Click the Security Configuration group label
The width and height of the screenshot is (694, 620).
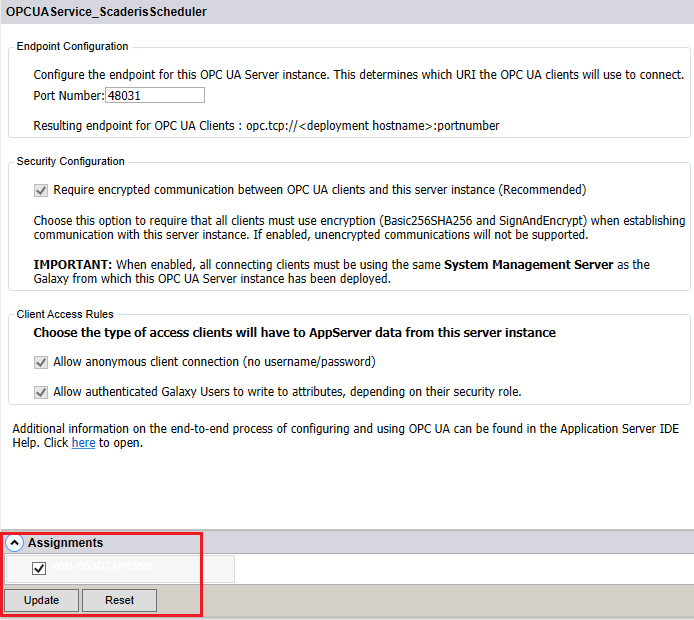[x=71, y=161]
